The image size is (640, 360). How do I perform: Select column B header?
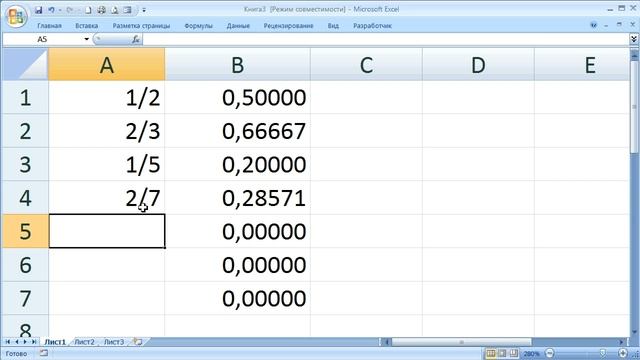point(238,64)
